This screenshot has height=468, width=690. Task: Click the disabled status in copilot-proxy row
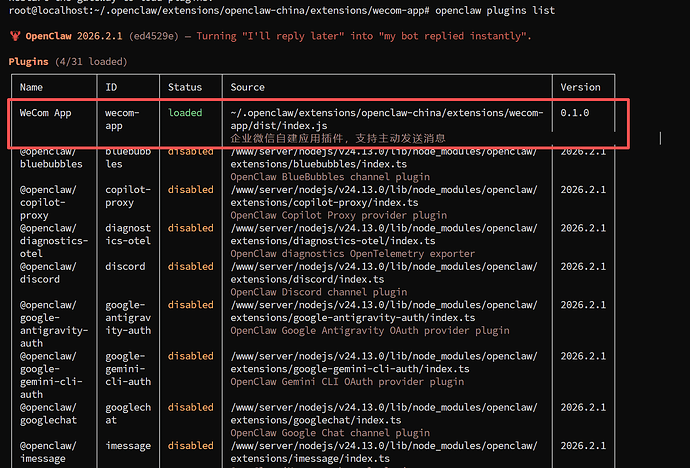point(191,190)
